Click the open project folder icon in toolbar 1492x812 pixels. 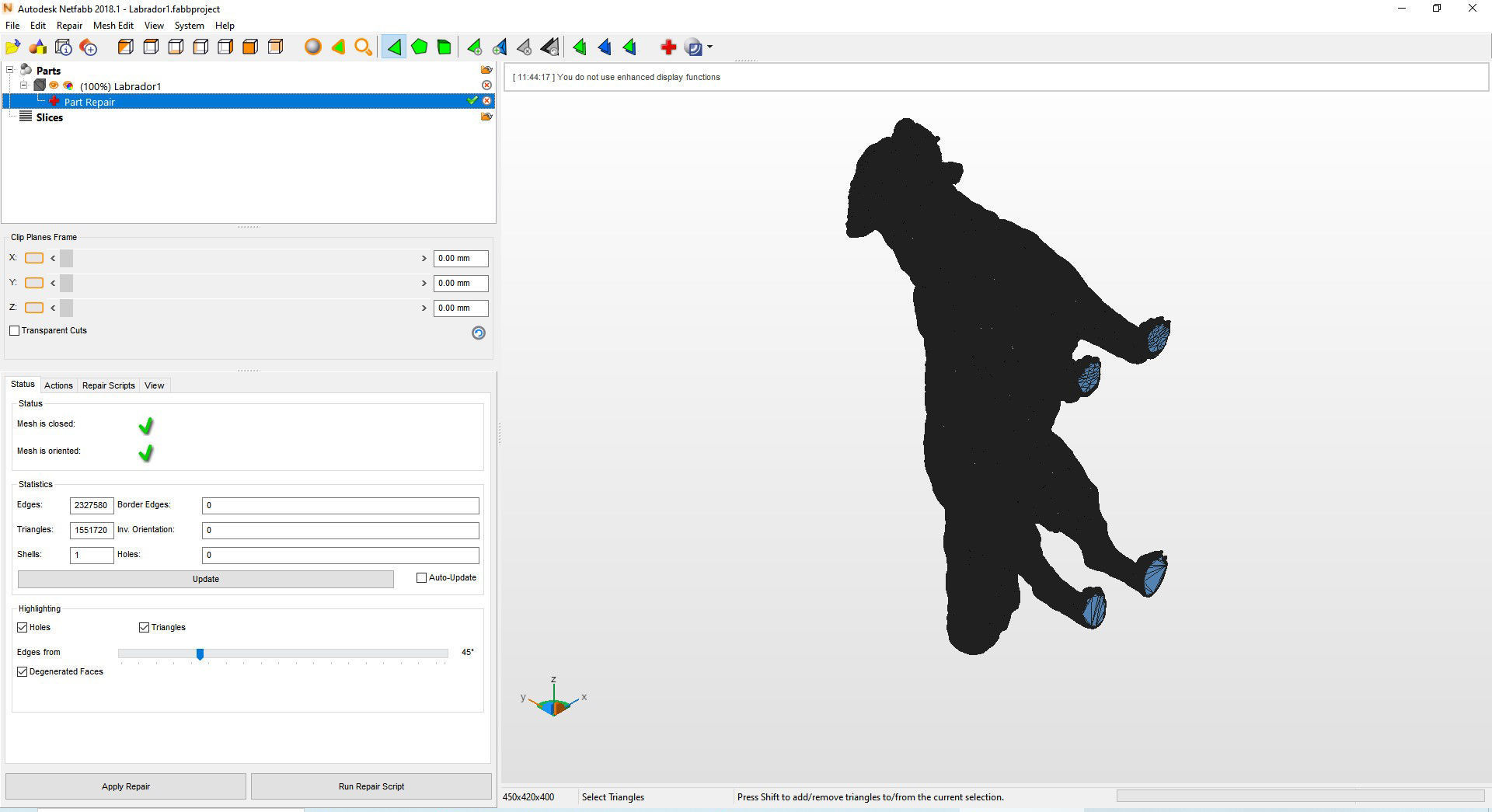click(x=13, y=47)
